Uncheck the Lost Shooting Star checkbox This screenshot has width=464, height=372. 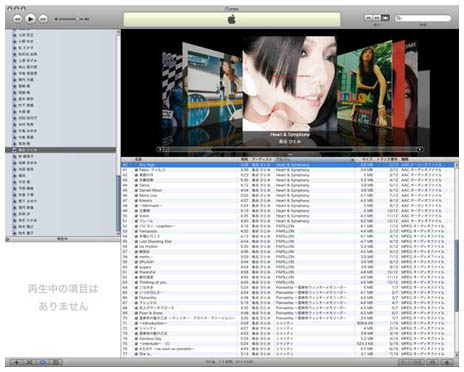pyautogui.click(x=136, y=242)
